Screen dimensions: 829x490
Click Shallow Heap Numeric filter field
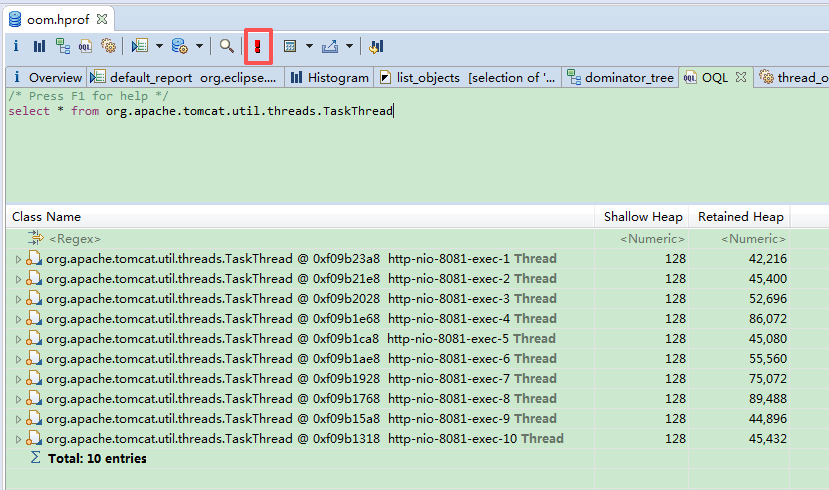coord(652,239)
